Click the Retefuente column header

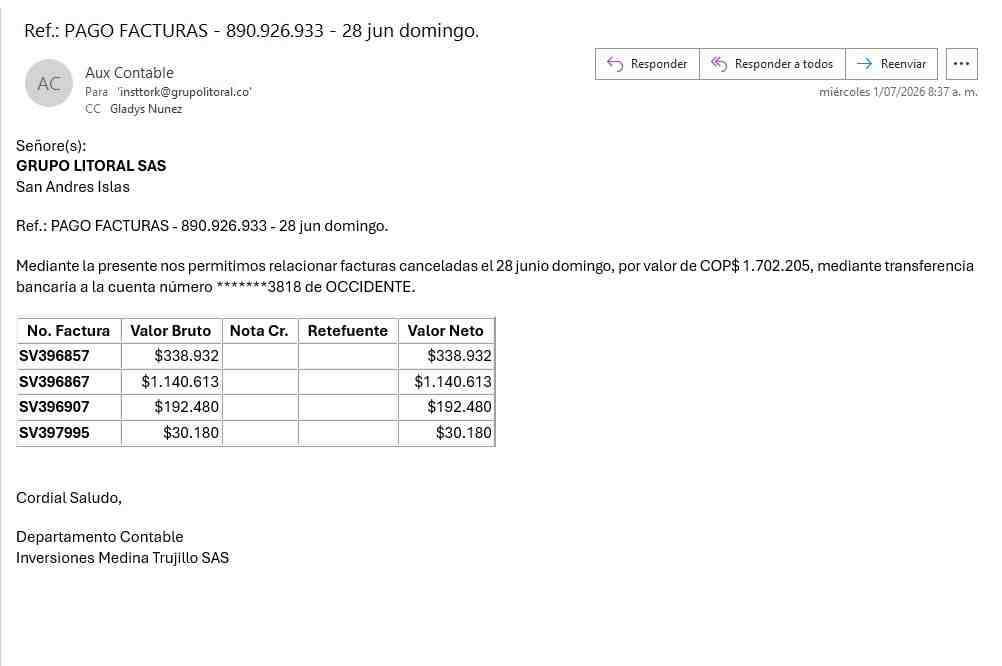coord(348,331)
